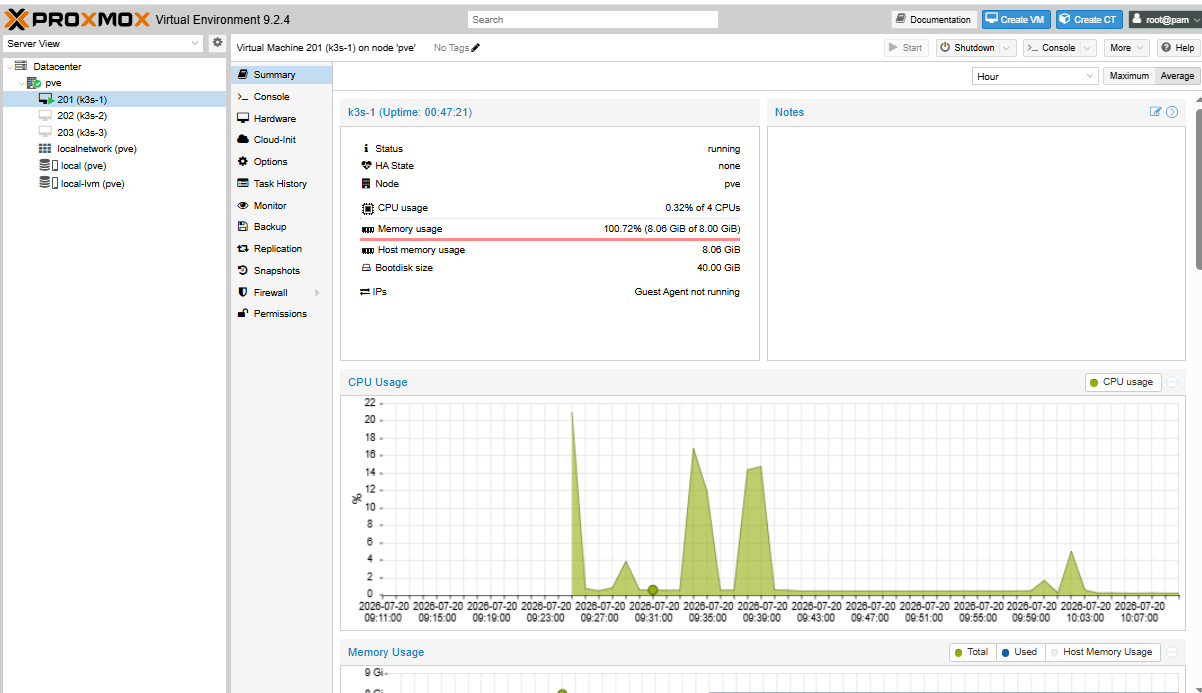Collapse the CPU Usage chart with its round icon

1172,382
